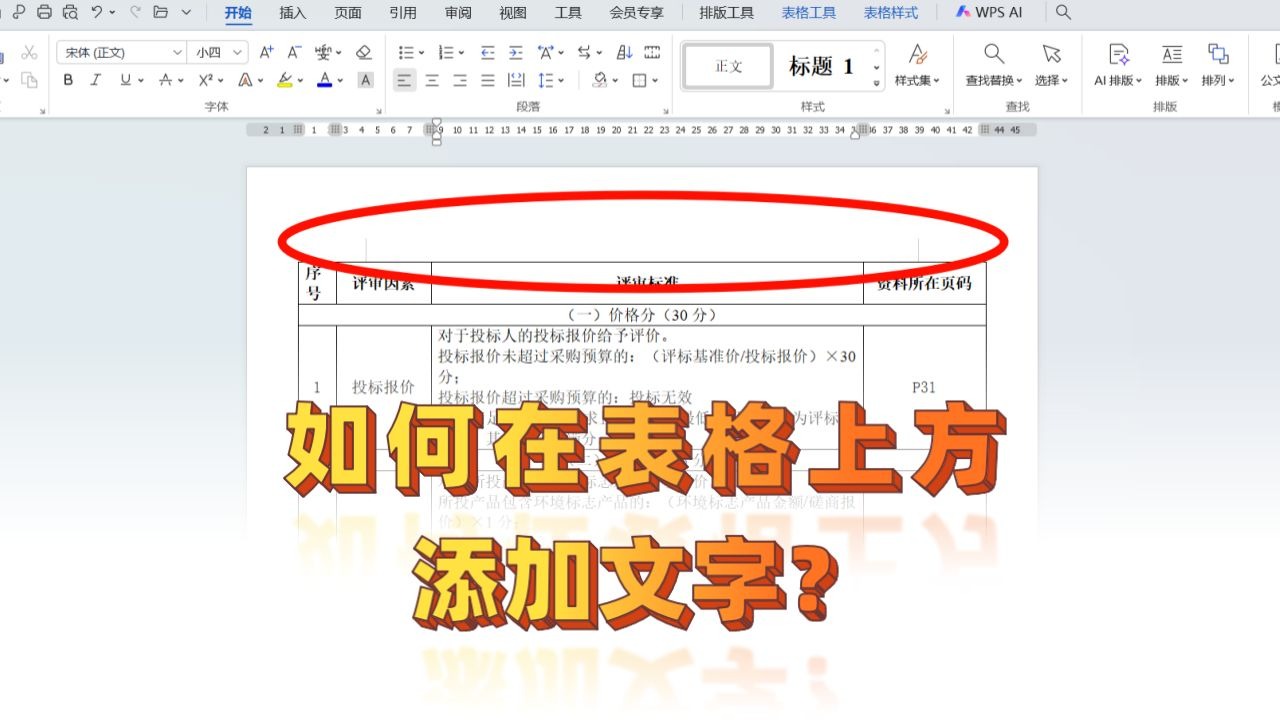The height and width of the screenshot is (720, 1280).
Task: Click the print icon in quick access toolbar
Action: [44, 12]
